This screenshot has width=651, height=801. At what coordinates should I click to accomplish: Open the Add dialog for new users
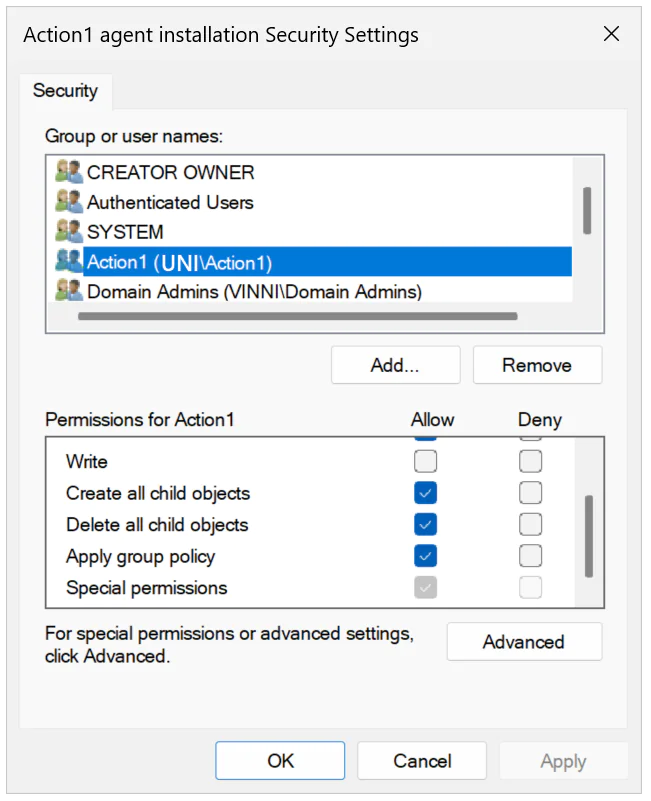(395, 364)
